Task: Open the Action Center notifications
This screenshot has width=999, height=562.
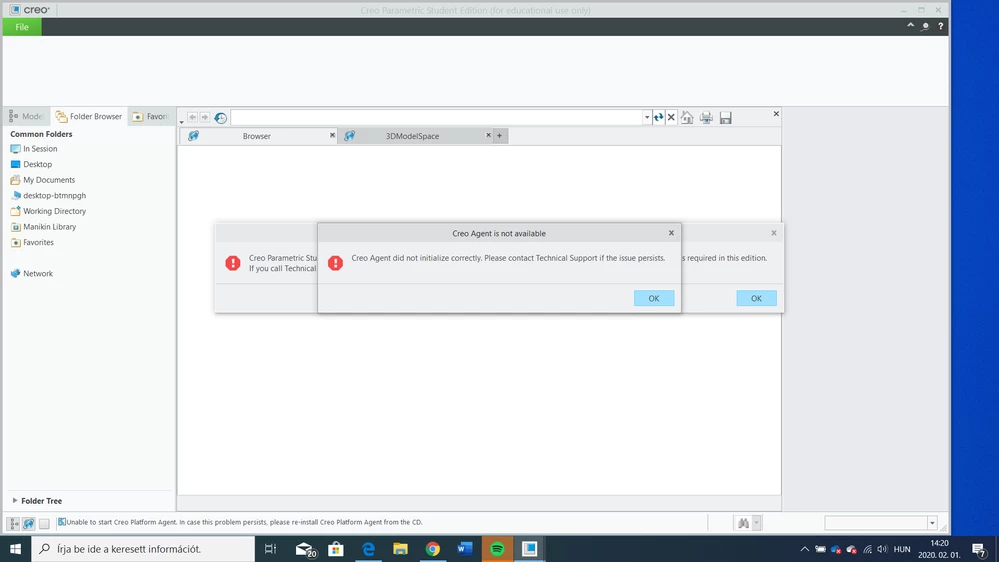Action: pos(979,549)
